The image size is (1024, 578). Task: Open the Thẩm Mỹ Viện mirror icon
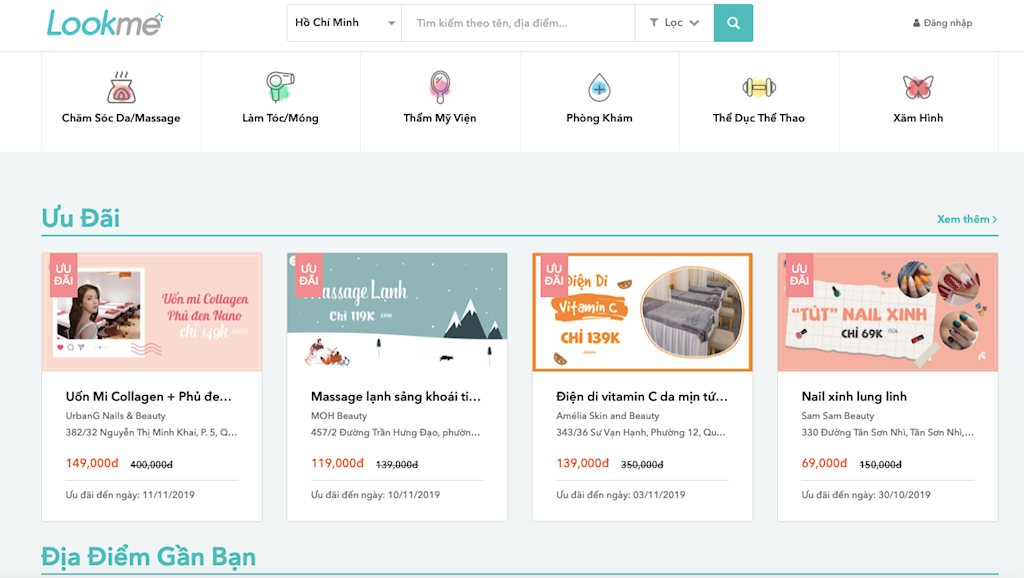439,88
